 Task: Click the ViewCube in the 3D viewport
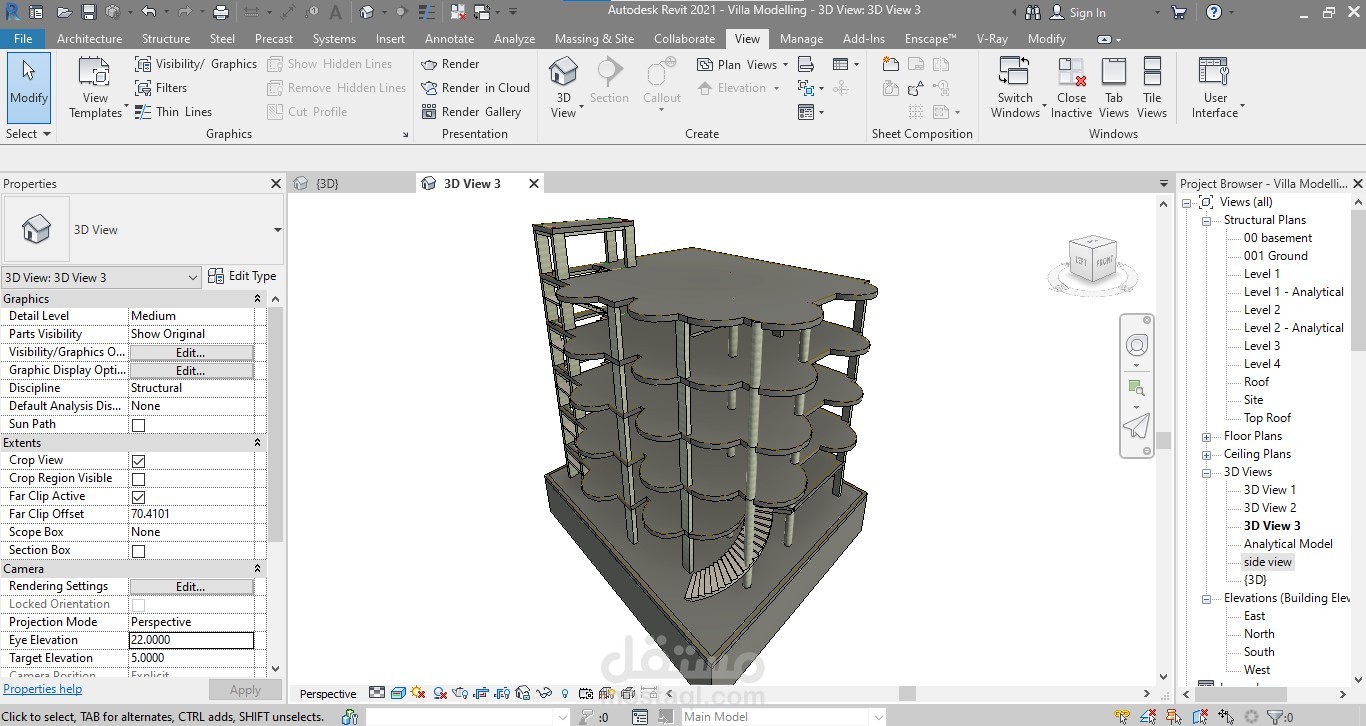[x=1092, y=262]
